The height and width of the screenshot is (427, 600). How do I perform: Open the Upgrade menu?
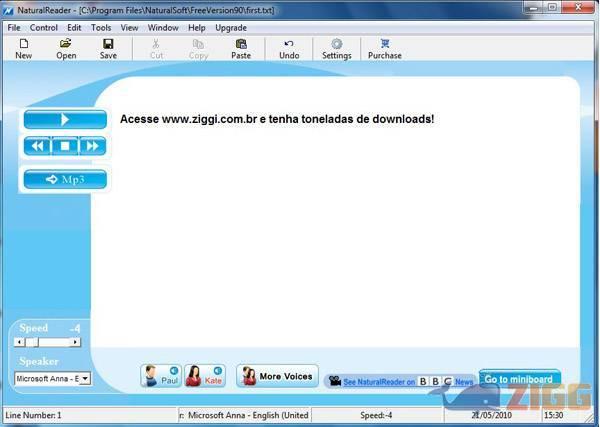[231, 28]
